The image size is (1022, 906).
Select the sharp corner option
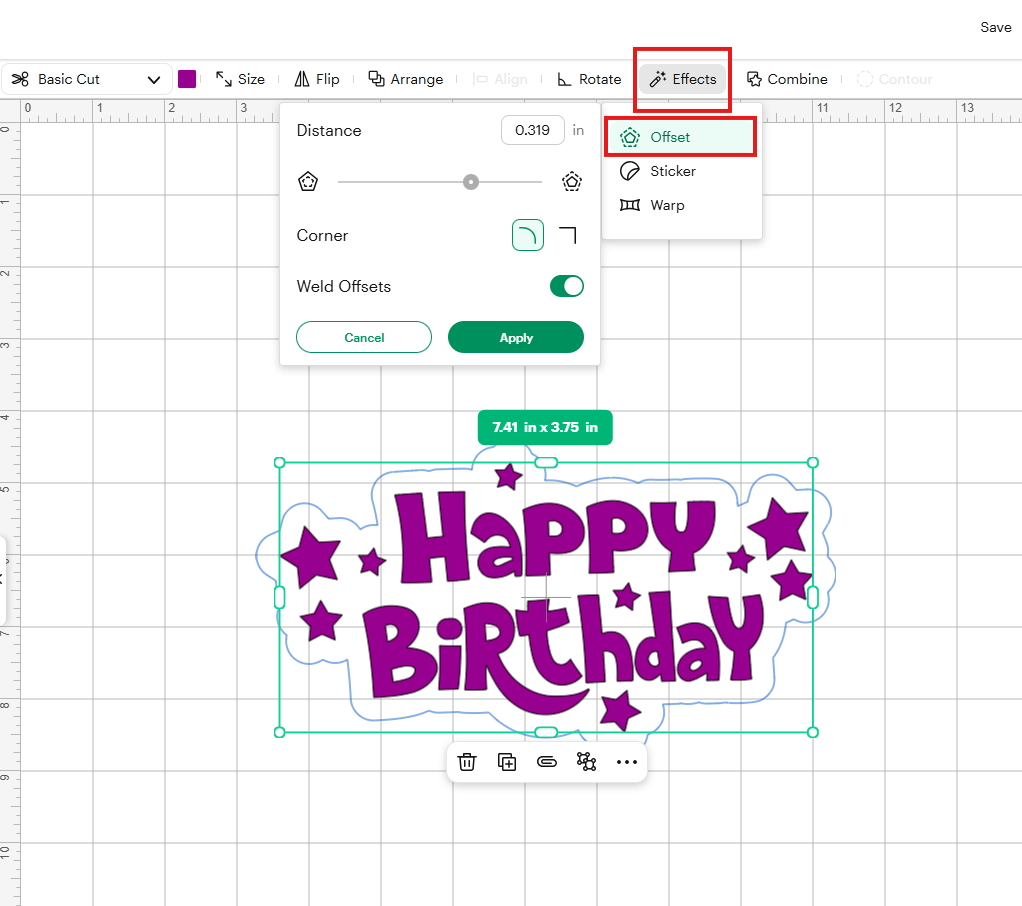click(x=568, y=235)
